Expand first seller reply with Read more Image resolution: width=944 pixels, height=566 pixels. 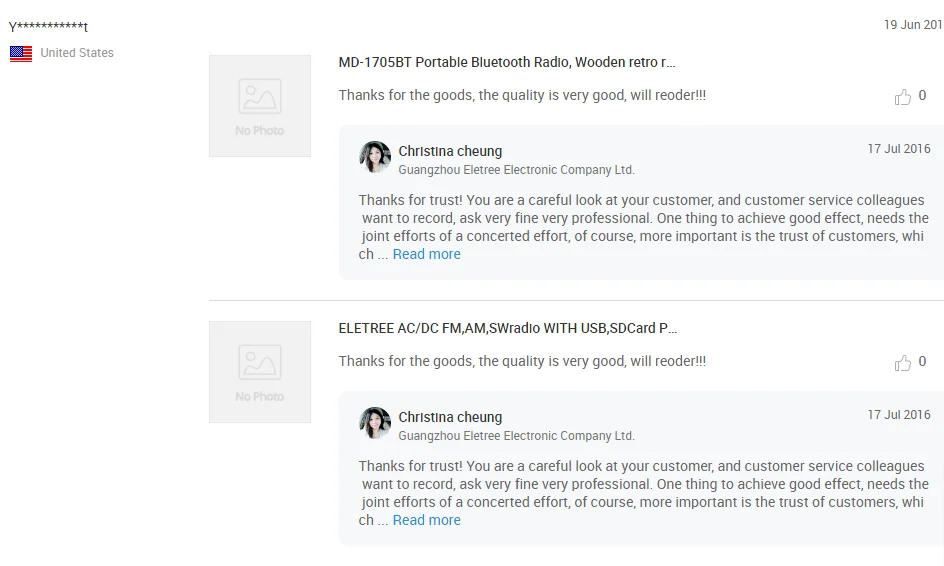tap(426, 254)
